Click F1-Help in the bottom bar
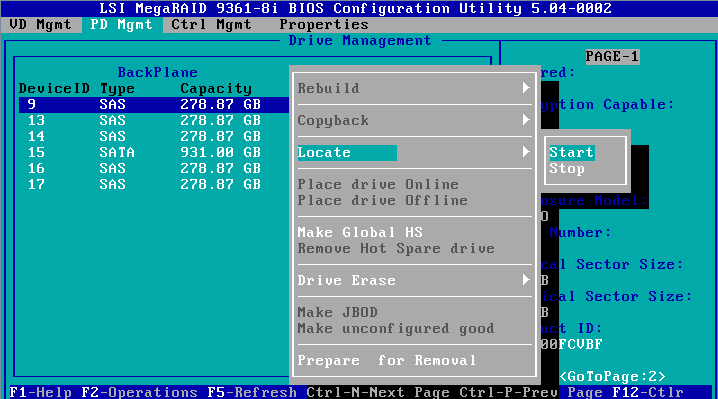 tap(40, 393)
